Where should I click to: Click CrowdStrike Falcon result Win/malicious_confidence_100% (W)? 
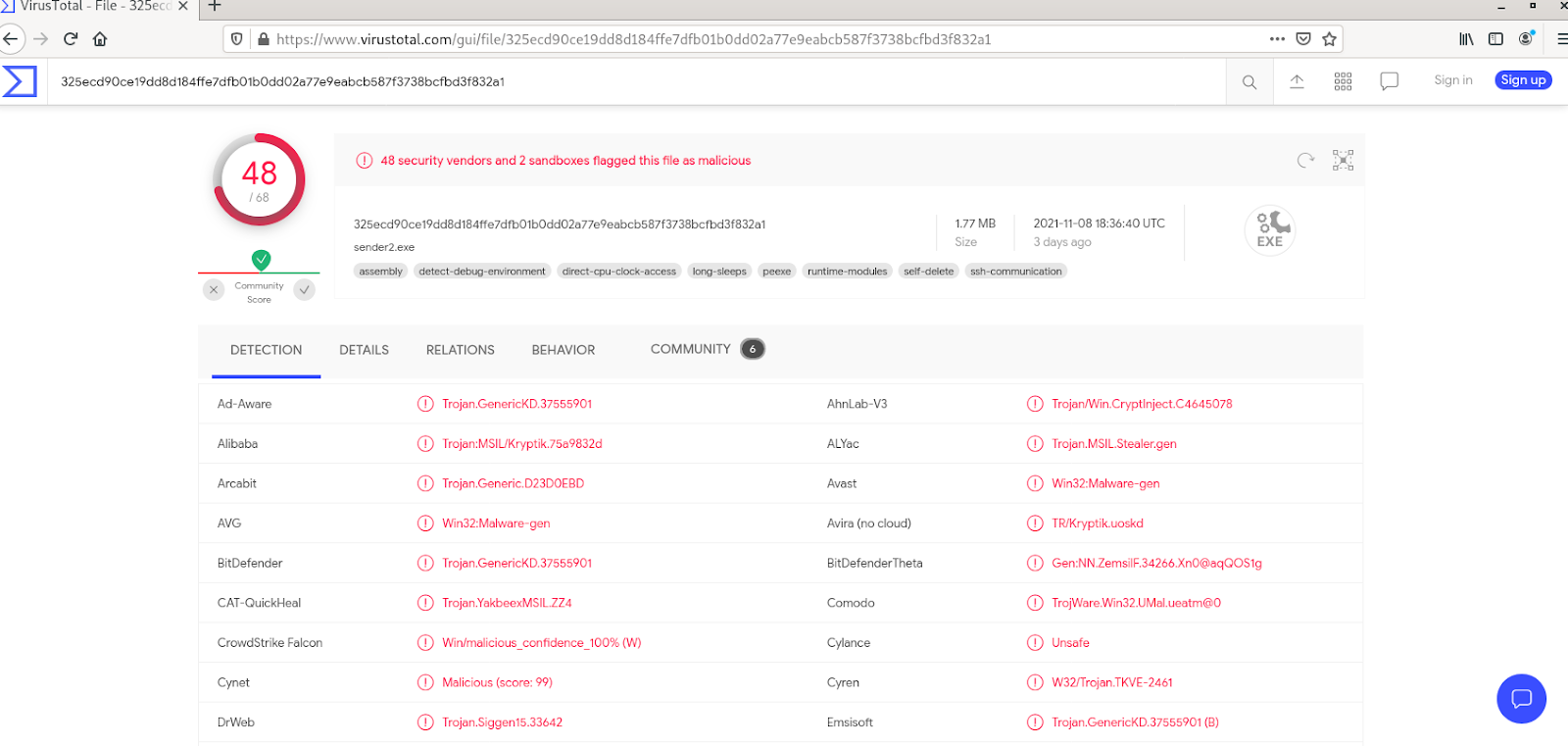(542, 643)
